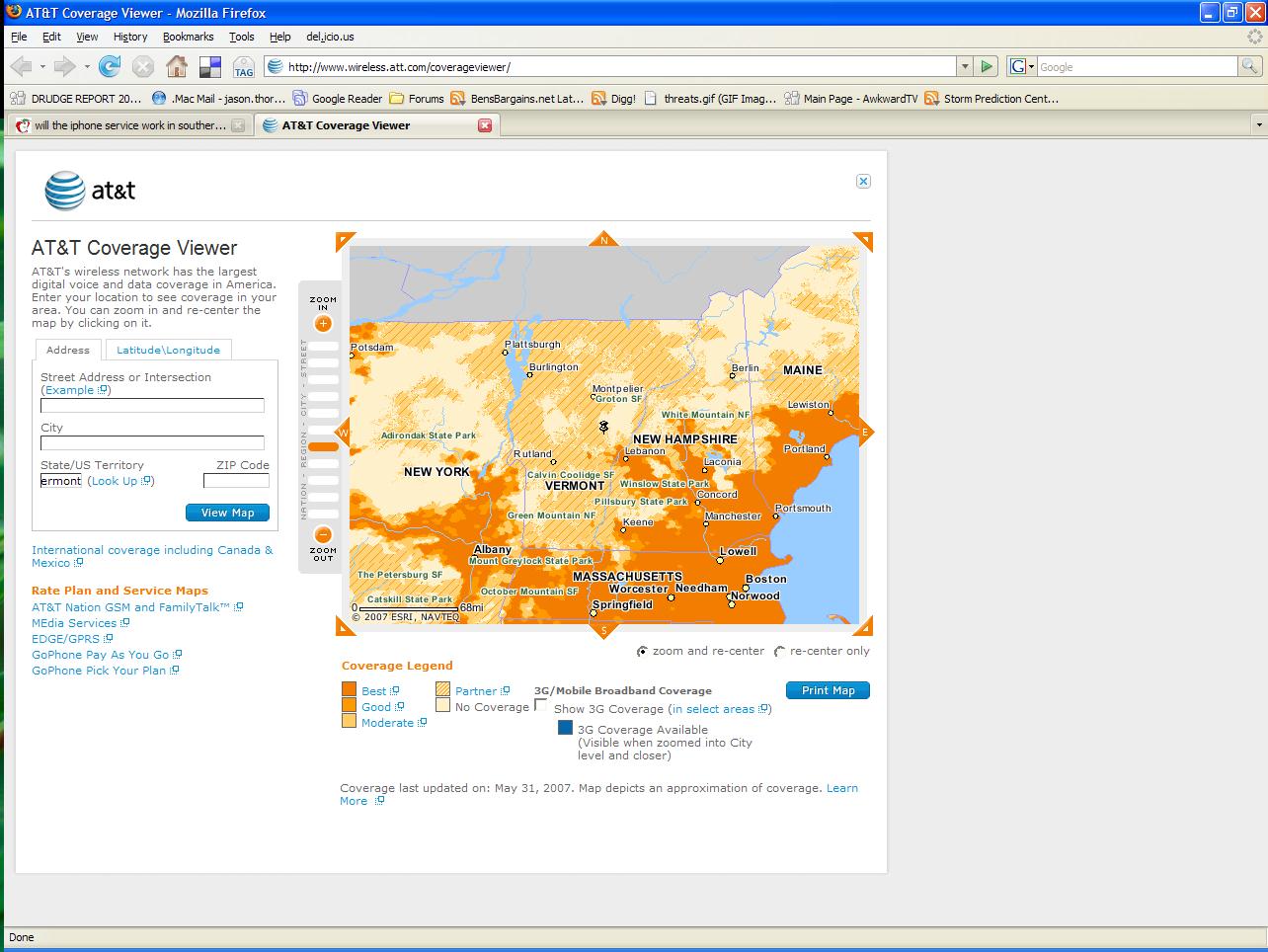Click the Print Map button
Screen dimensions: 1268x952
point(828,690)
